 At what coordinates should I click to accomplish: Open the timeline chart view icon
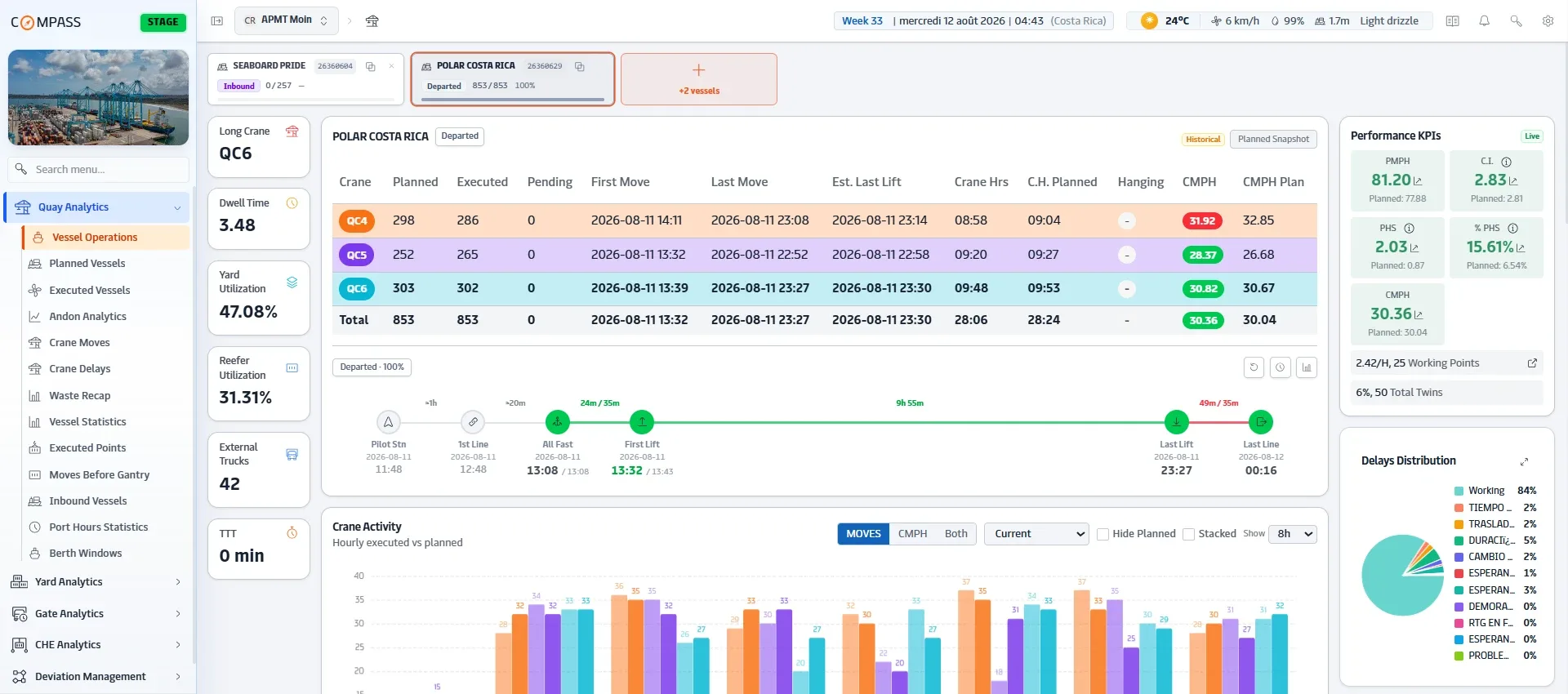(x=1307, y=367)
